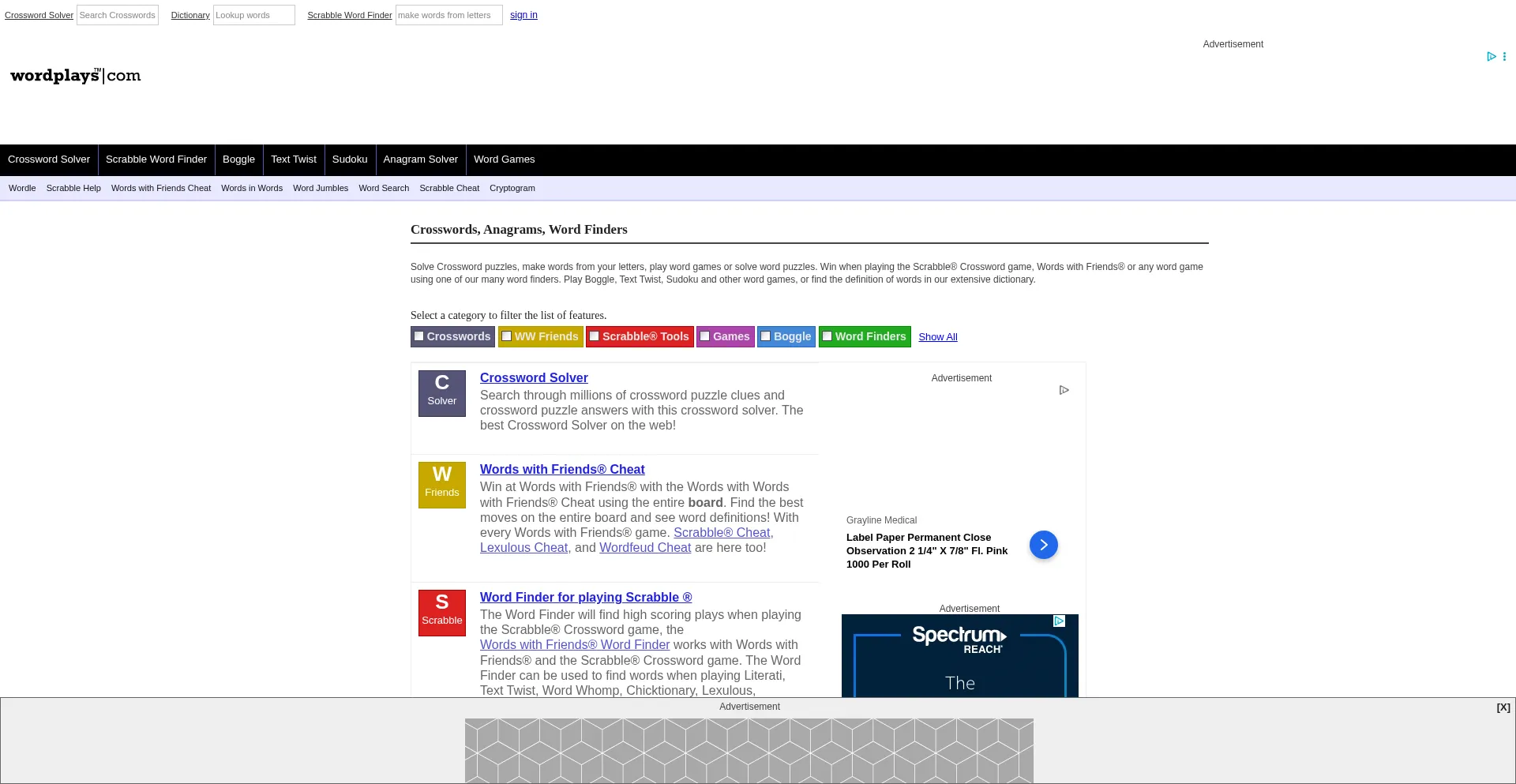Click the Crossword Solver link in top bar

(39, 15)
